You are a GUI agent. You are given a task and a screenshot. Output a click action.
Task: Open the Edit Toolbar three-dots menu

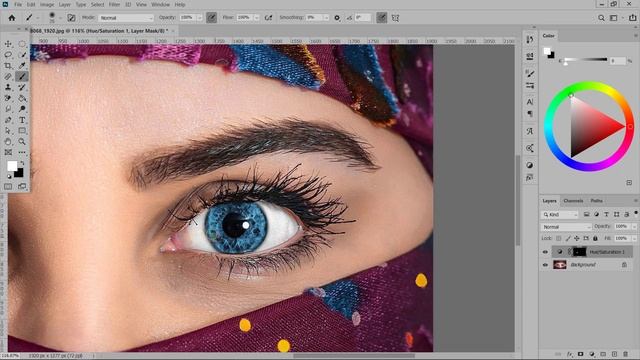pyautogui.click(x=22, y=152)
